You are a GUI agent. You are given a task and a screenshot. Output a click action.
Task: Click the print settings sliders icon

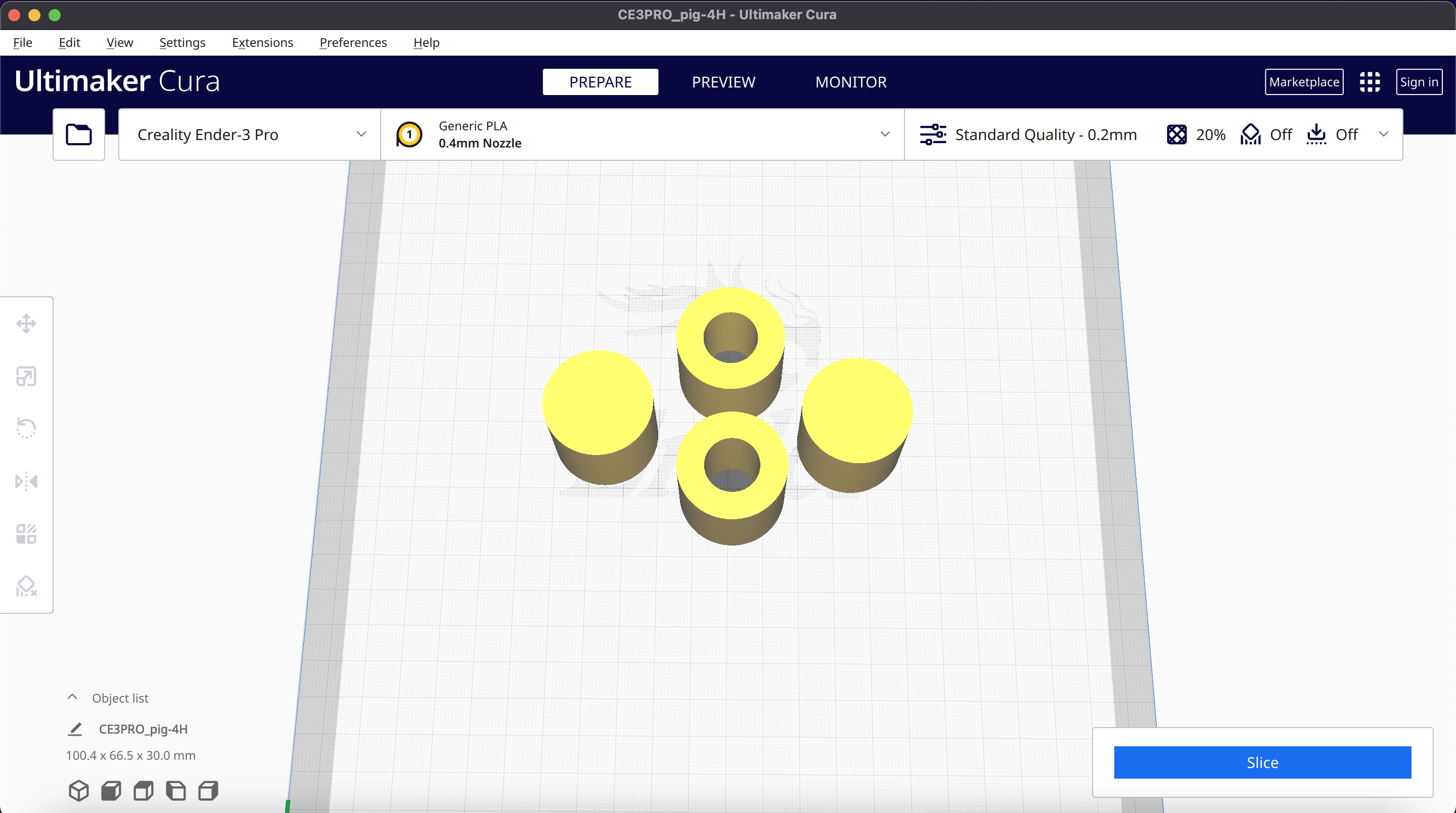click(933, 134)
